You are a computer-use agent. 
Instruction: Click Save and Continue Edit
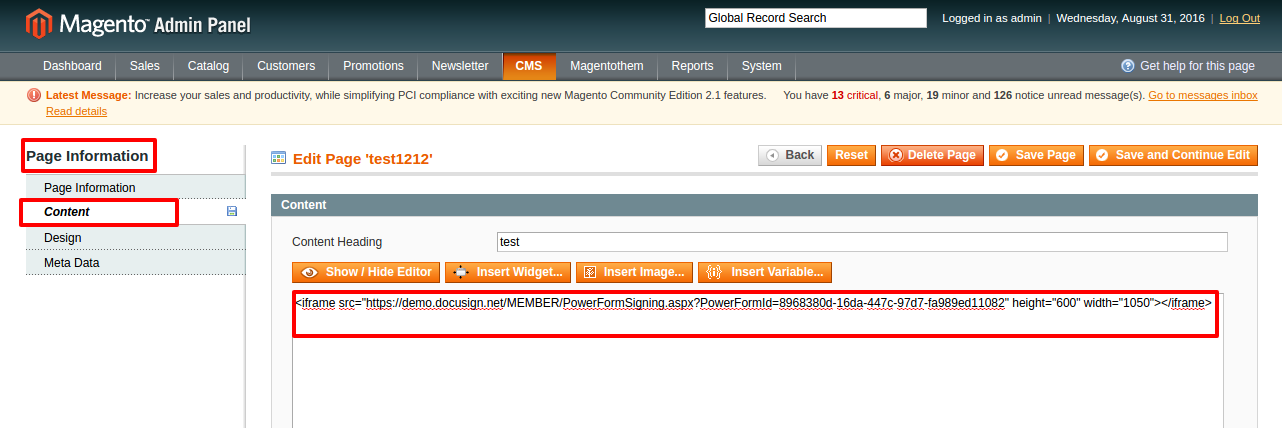[1173, 155]
